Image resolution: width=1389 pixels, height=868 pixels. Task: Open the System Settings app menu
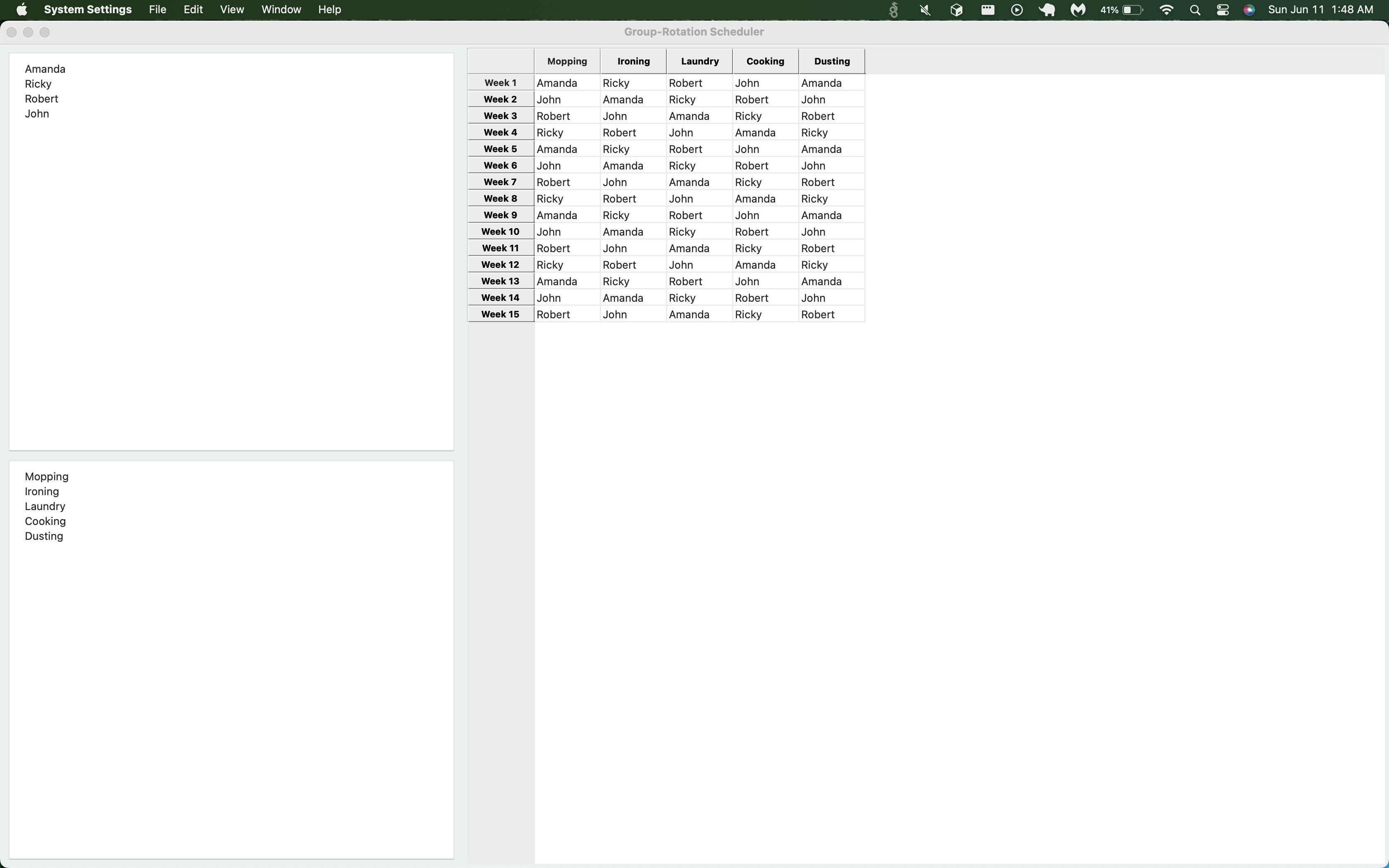tap(88, 10)
